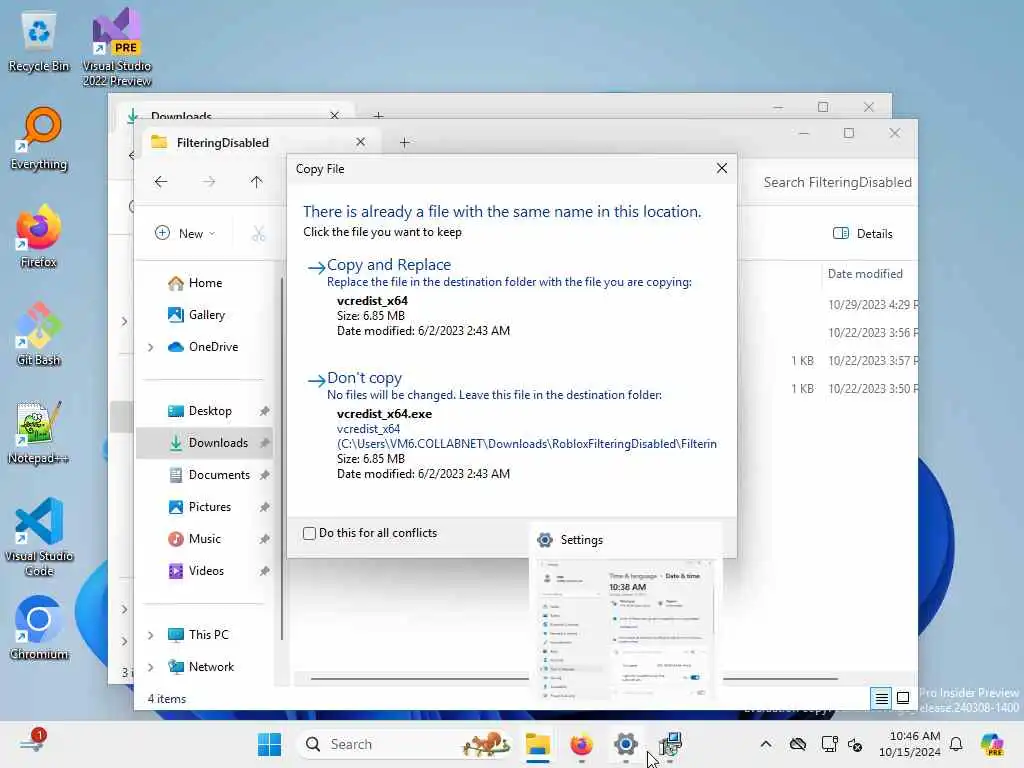The image size is (1024, 768).
Task: Open File Explorer from the taskbar
Action: coord(537,744)
